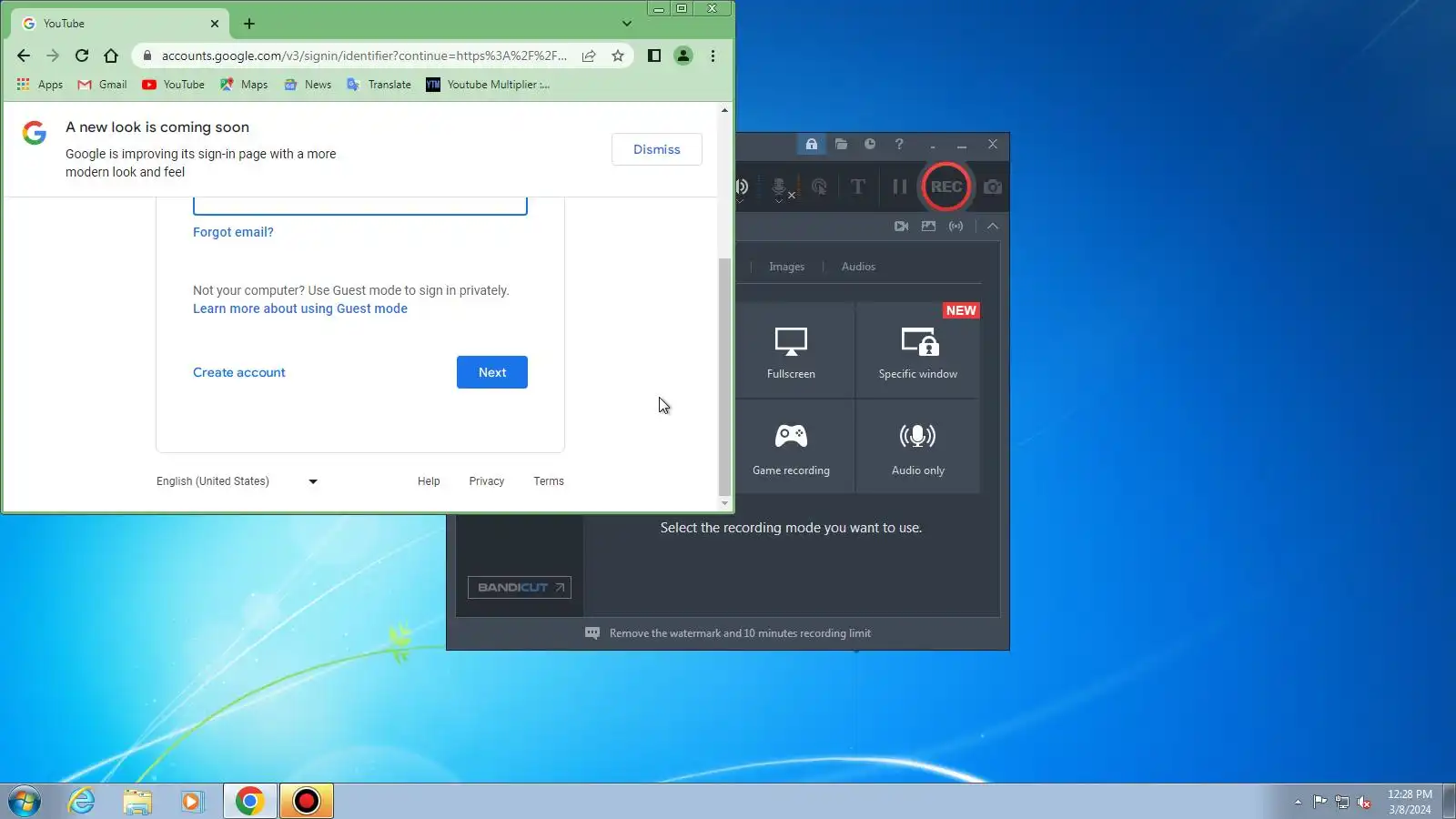Screen dimensions: 1456x819
Task: Bookmark this page with the star icon
Action: tap(618, 56)
